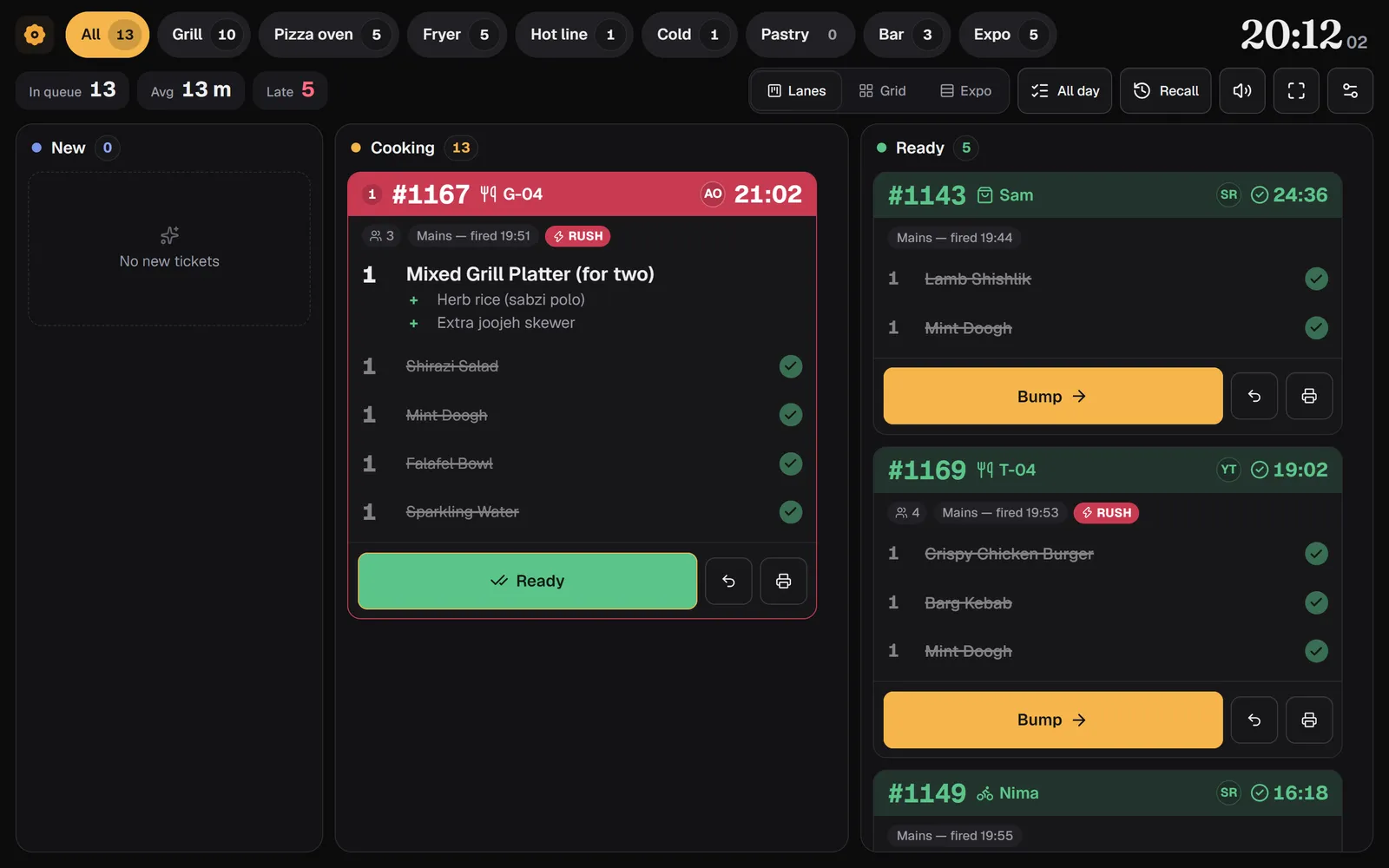Print ticket #1143
1389x868 pixels.
tap(1309, 396)
